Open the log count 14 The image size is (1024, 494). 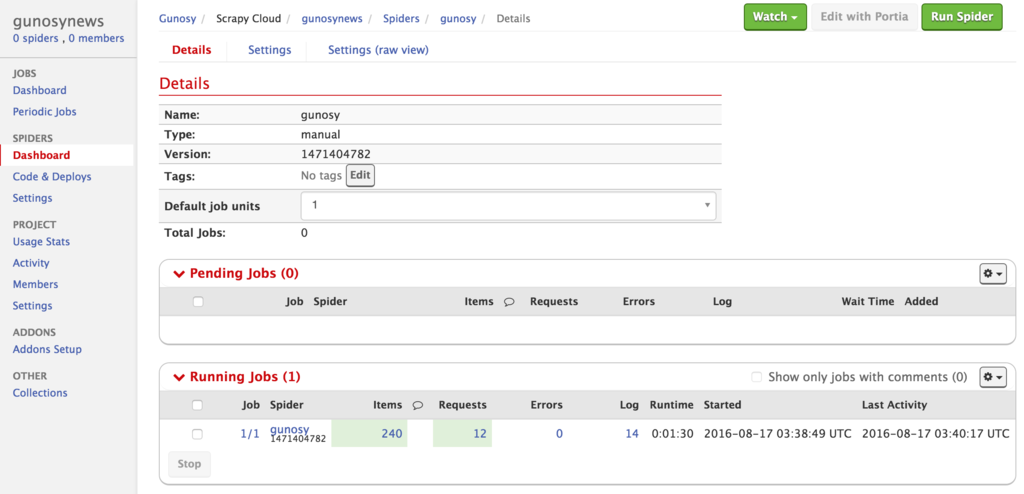[x=632, y=434]
